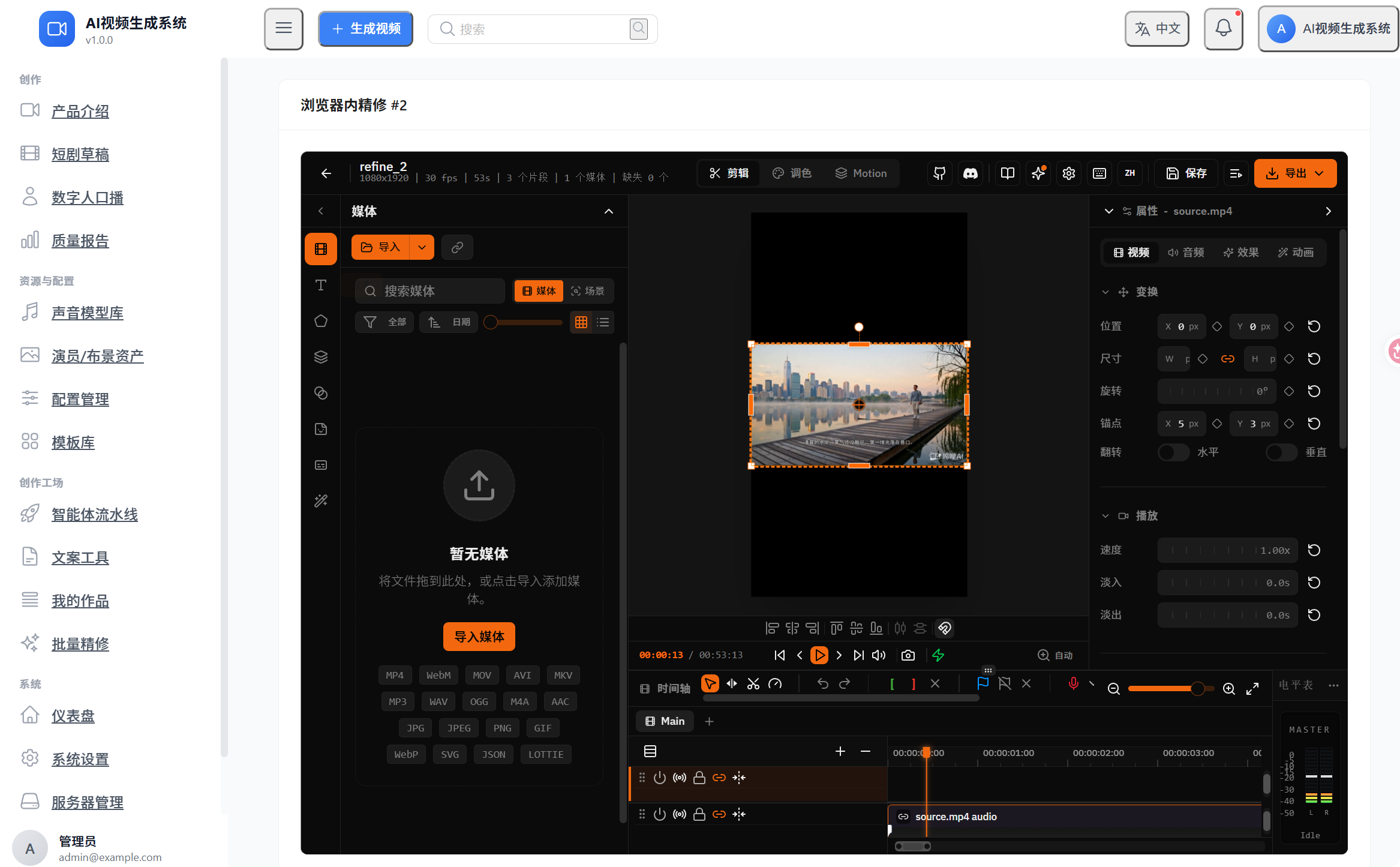Switch to the Motion tab
1400x867 pixels.
[861, 173]
